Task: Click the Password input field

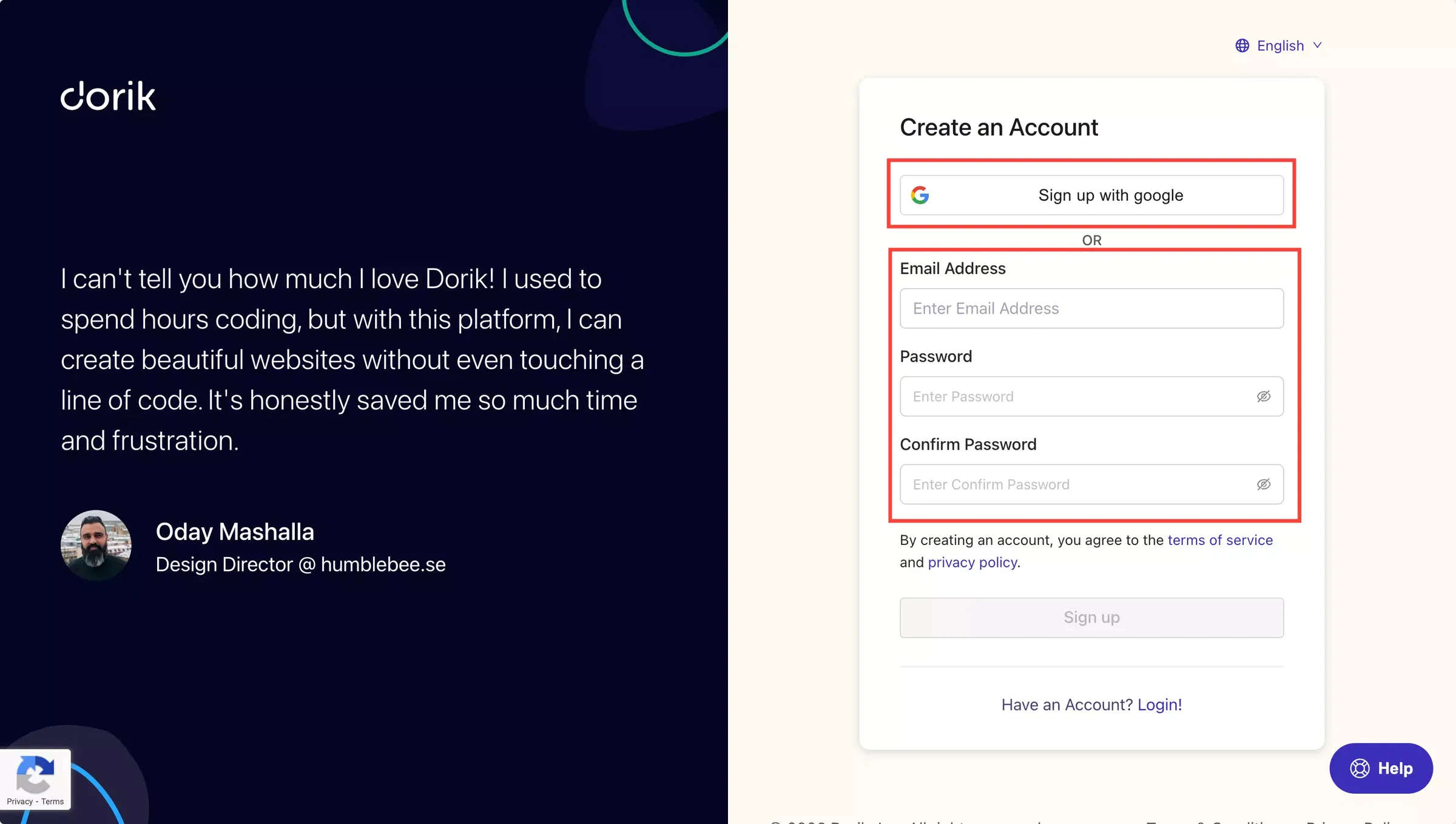Action: point(1091,396)
